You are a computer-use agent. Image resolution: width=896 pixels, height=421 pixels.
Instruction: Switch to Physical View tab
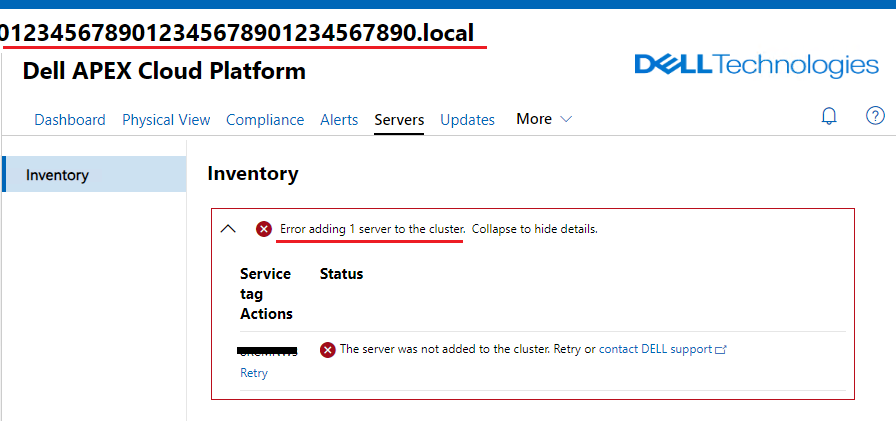[166, 120]
